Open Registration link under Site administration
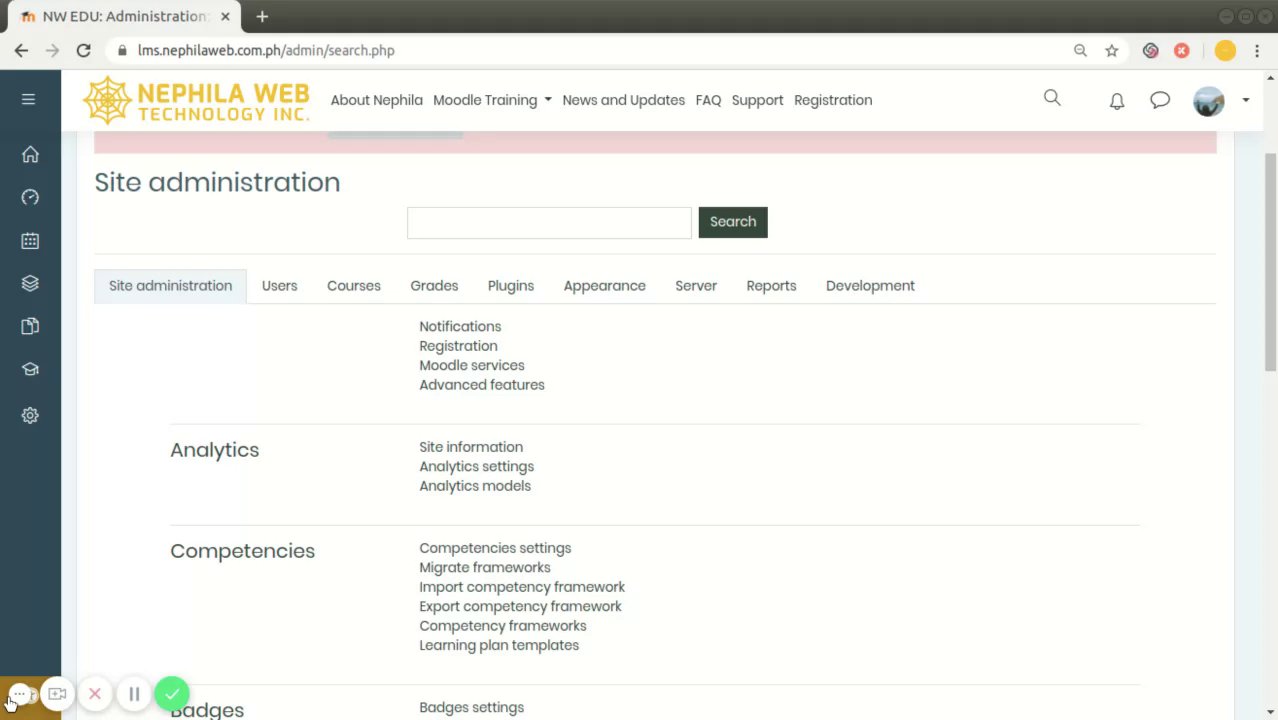This screenshot has width=1278, height=720. 458,346
